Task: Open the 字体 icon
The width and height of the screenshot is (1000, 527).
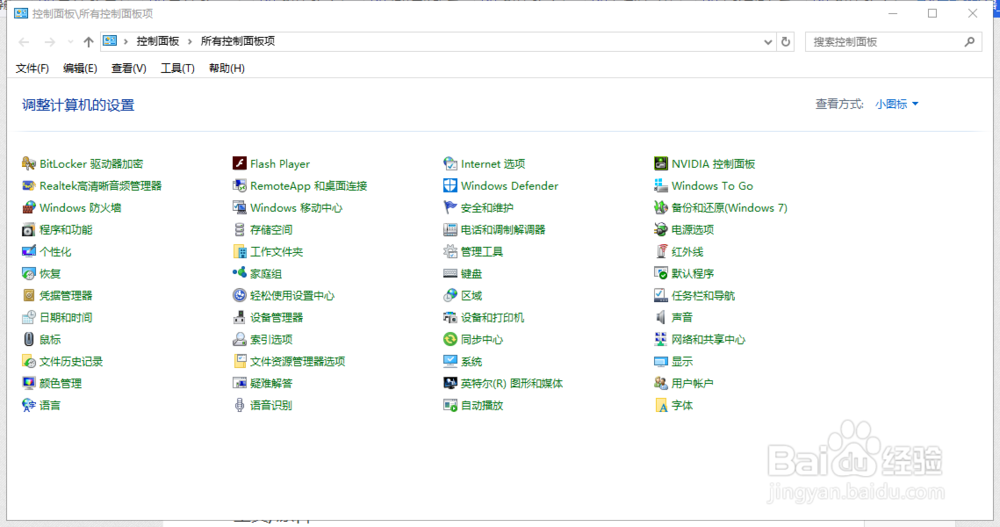Action: (661, 405)
